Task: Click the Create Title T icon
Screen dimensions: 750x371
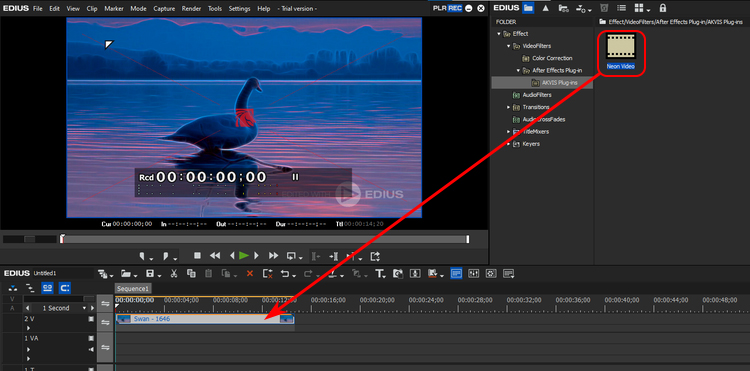Action: click(380, 273)
